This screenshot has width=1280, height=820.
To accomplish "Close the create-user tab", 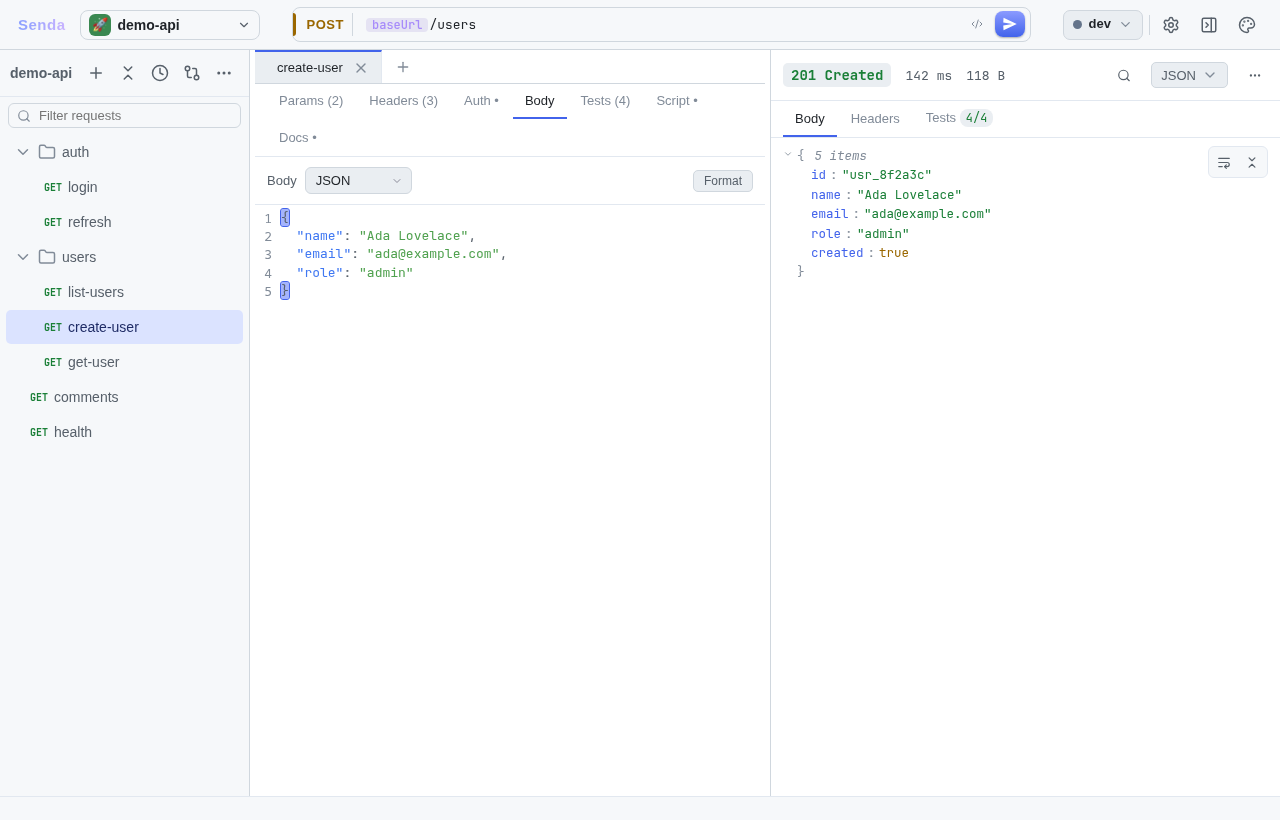I will click(361, 68).
